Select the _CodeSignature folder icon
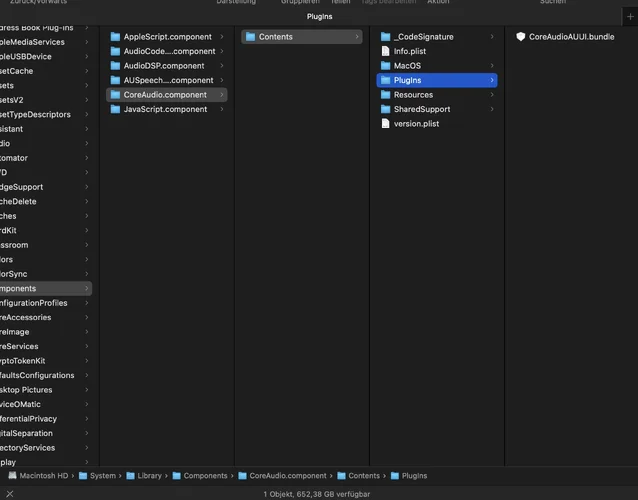Image resolution: width=638 pixels, height=500 pixels. 385,37
